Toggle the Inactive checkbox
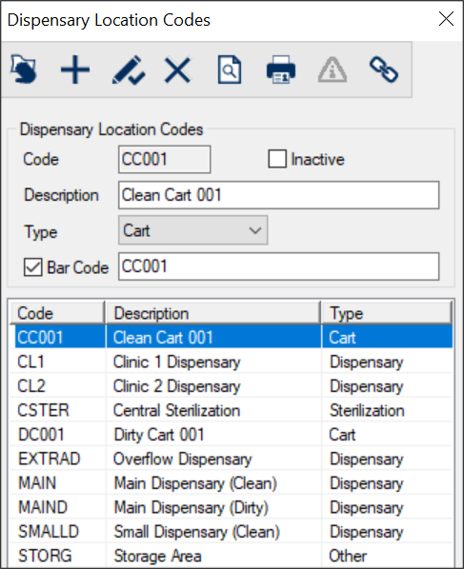The width and height of the screenshot is (464, 569). (x=278, y=159)
